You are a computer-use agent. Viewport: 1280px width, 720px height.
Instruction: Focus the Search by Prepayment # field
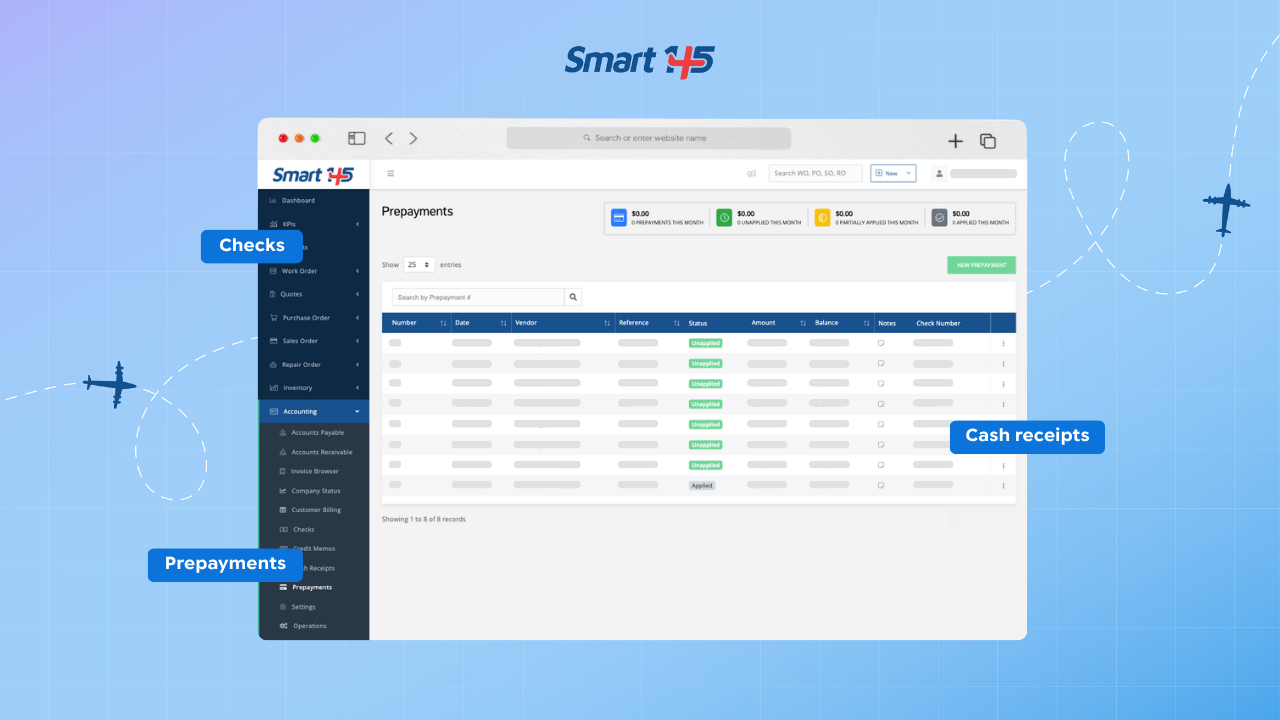[x=478, y=297]
